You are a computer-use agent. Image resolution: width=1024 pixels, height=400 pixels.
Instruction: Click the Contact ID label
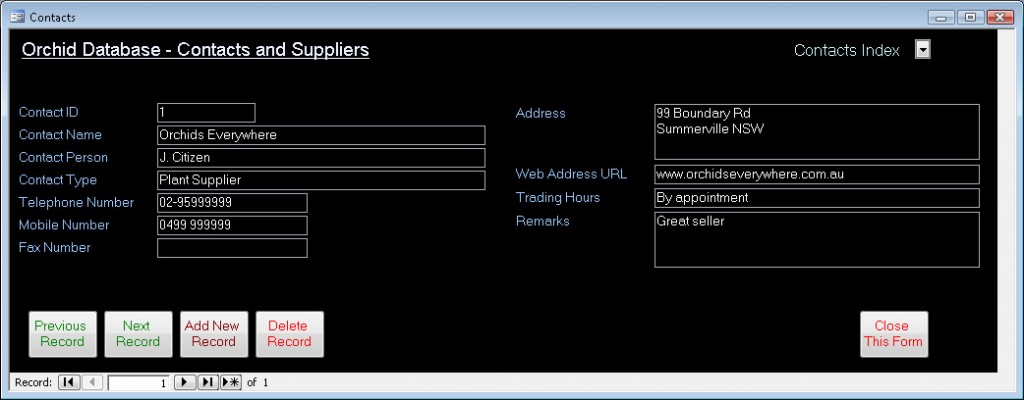click(x=49, y=112)
